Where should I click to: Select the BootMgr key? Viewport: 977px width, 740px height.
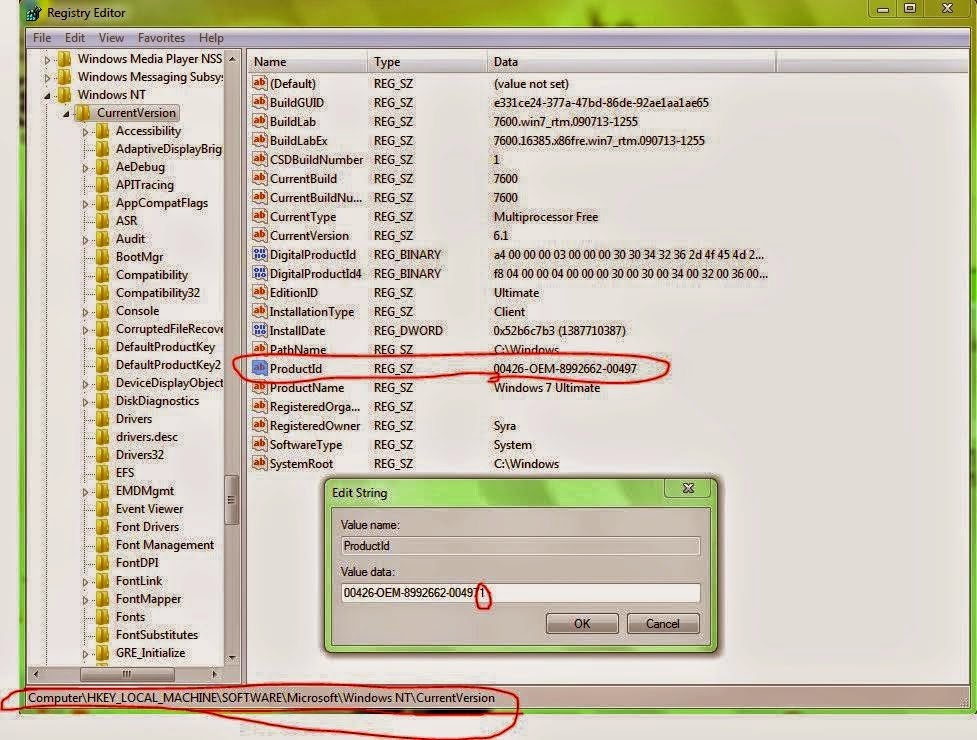[x=139, y=257]
